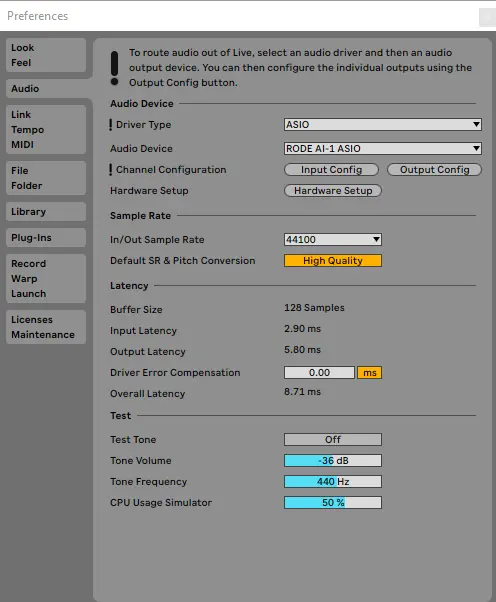The height and width of the screenshot is (602, 496).
Task: Toggle the Test Tone Off button
Action: 333,440
